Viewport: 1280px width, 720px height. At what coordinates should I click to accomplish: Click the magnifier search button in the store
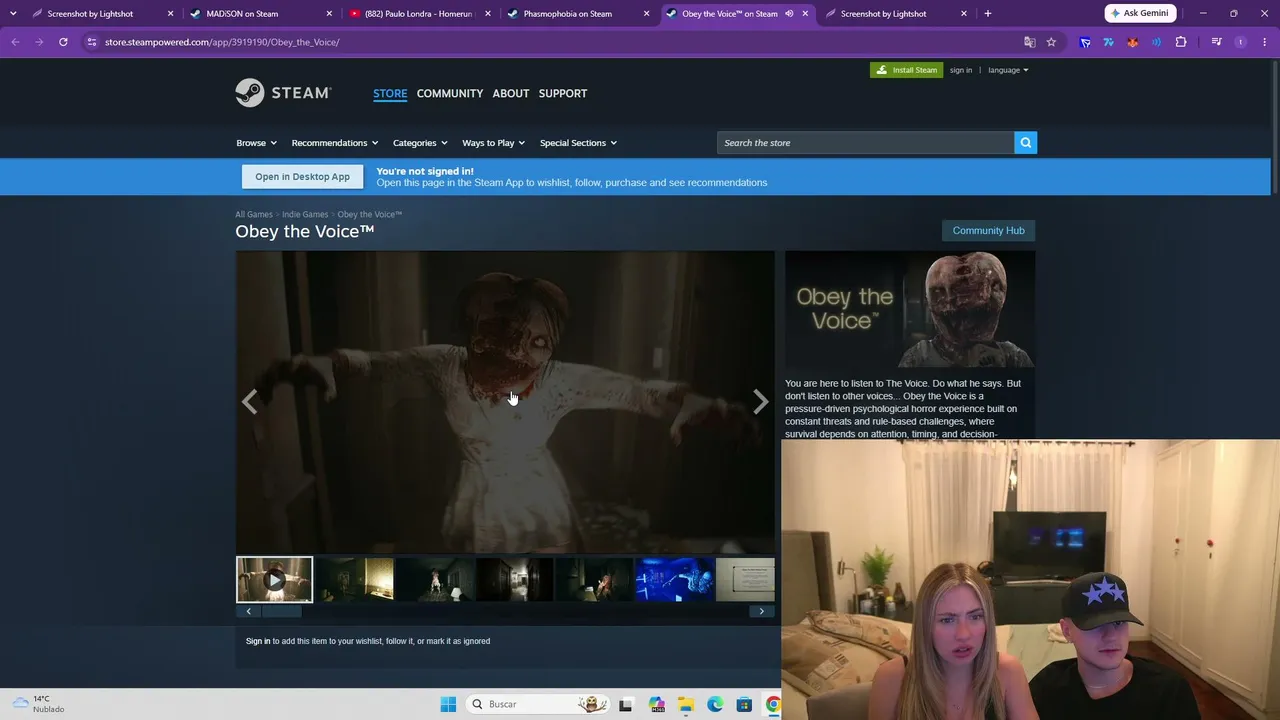point(1025,143)
